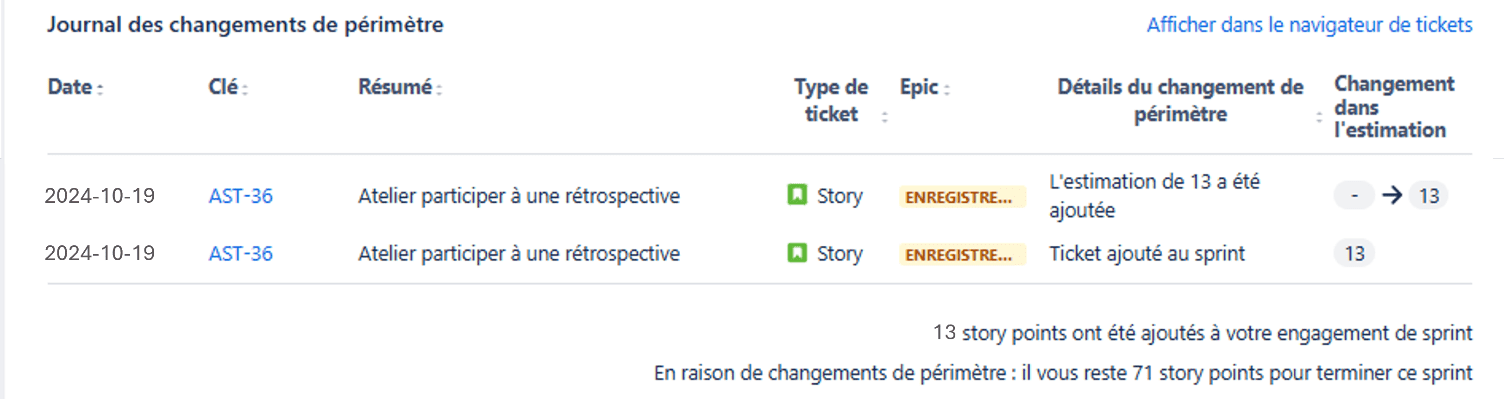This screenshot has height=399, width=1504.
Task: Sort by Epic column arrows
Action: coord(946,89)
